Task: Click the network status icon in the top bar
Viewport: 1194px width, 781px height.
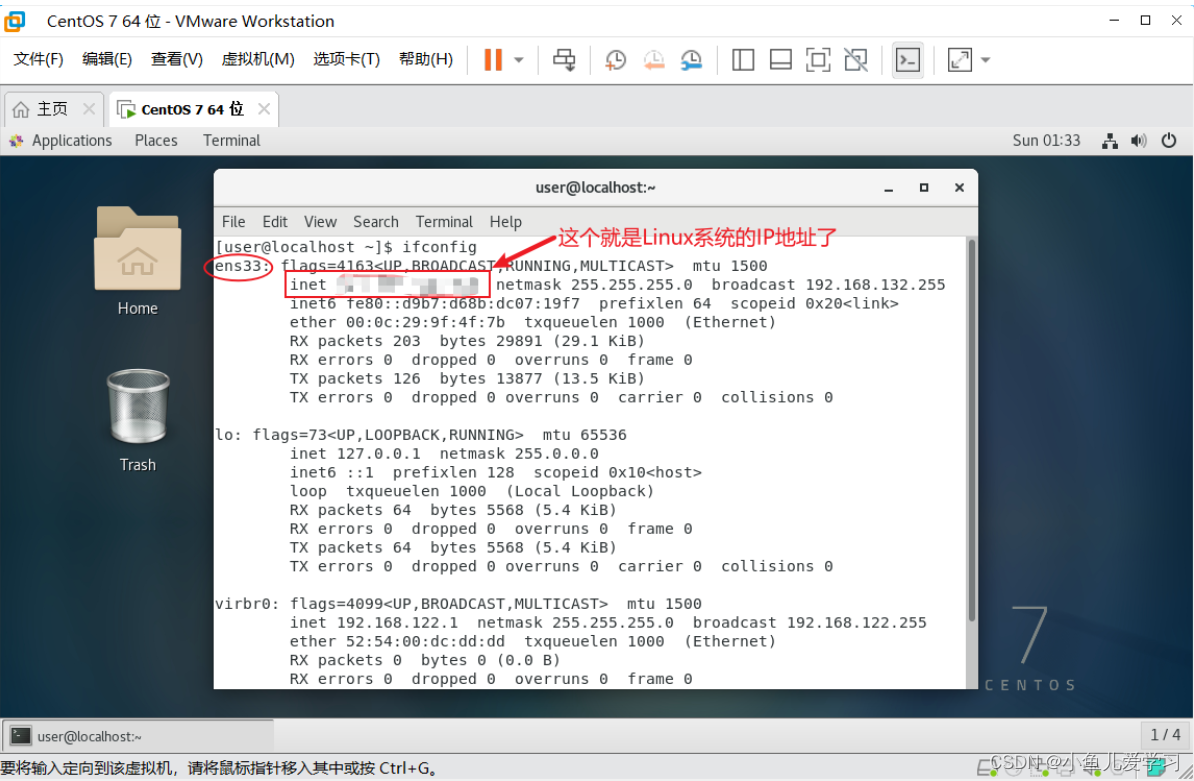Action: [x=1110, y=141]
